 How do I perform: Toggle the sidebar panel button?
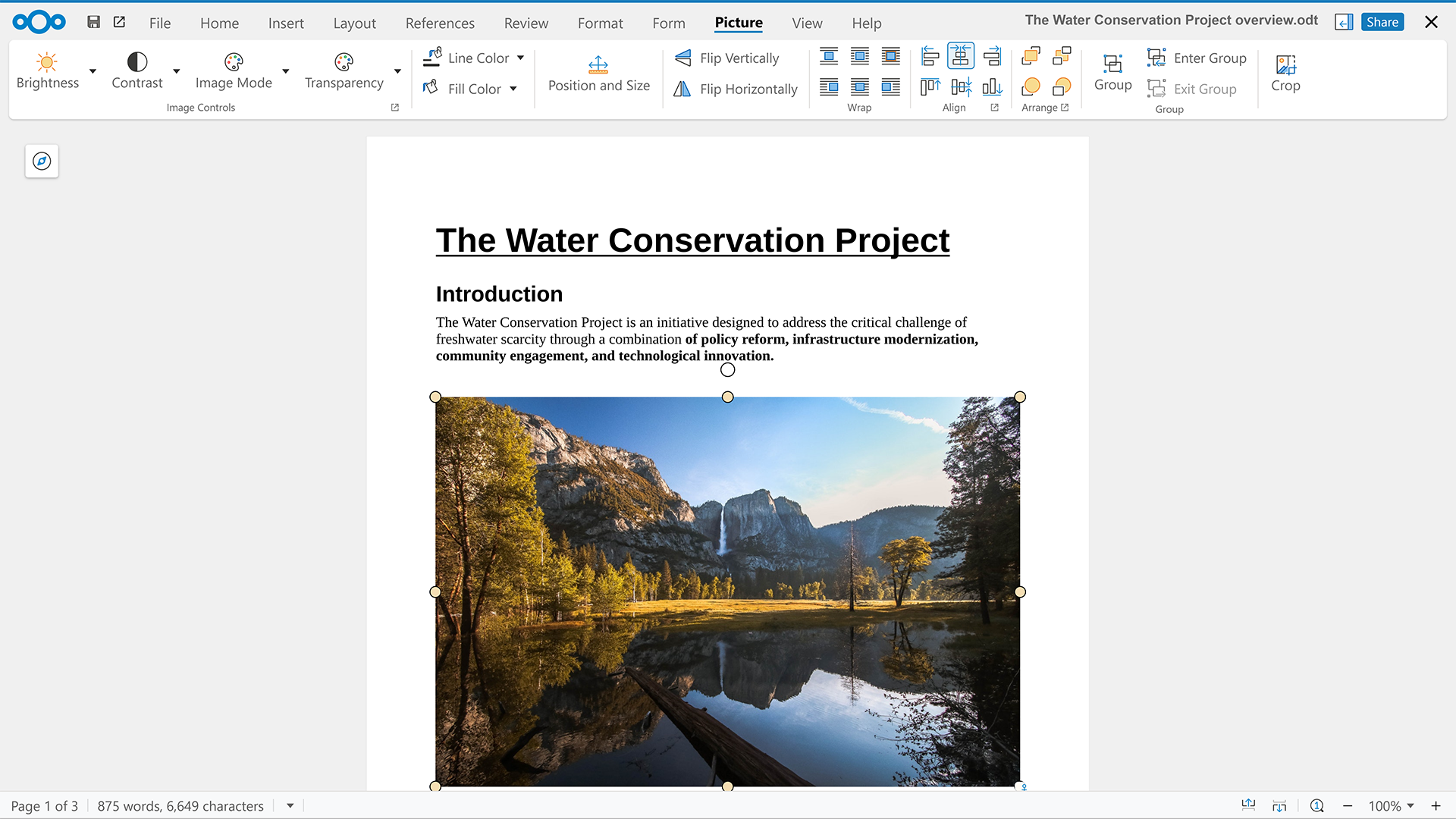tap(1343, 22)
